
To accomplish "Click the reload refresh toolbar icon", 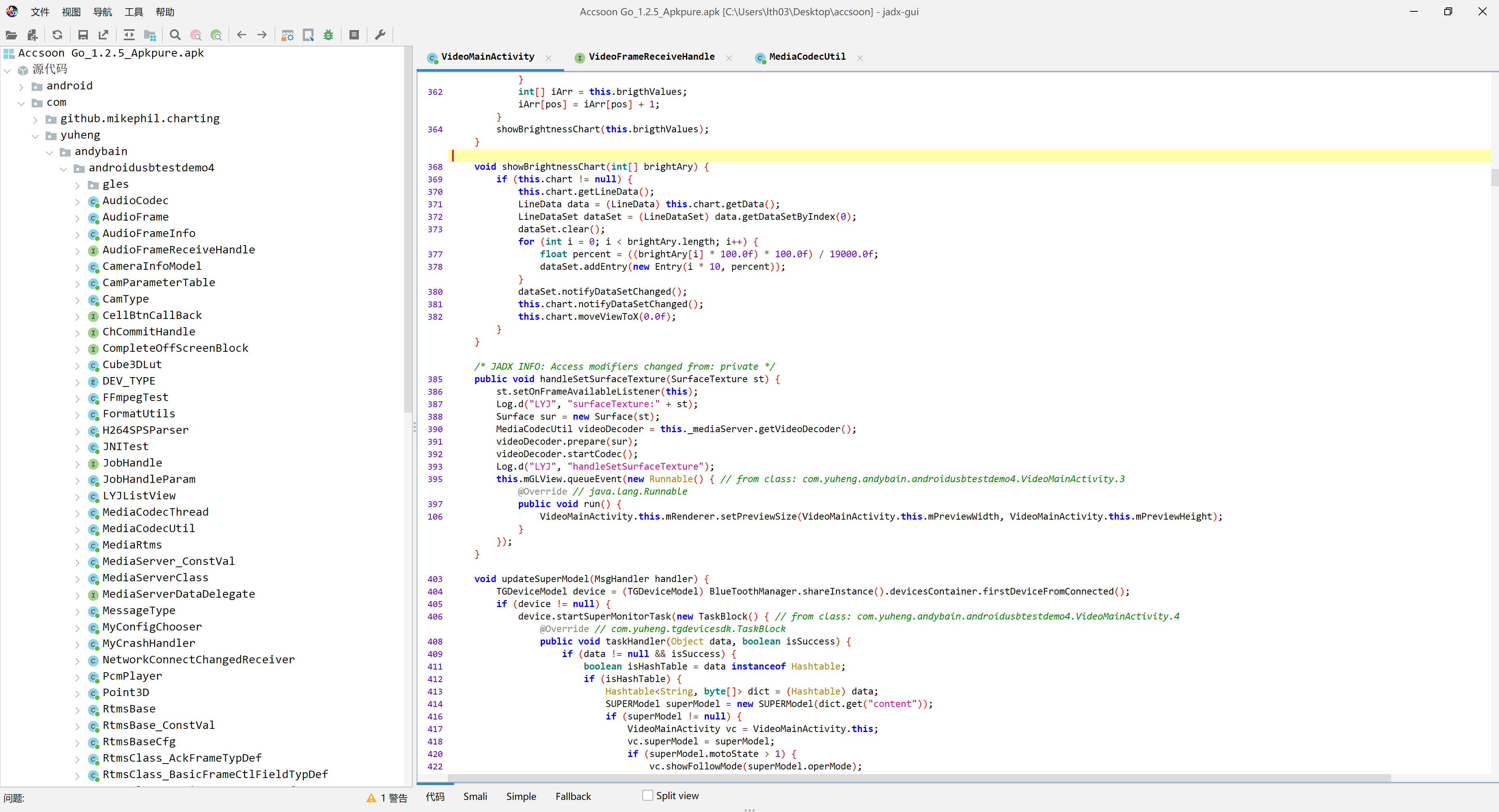I will pyautogui.click(x=57, y=35).
